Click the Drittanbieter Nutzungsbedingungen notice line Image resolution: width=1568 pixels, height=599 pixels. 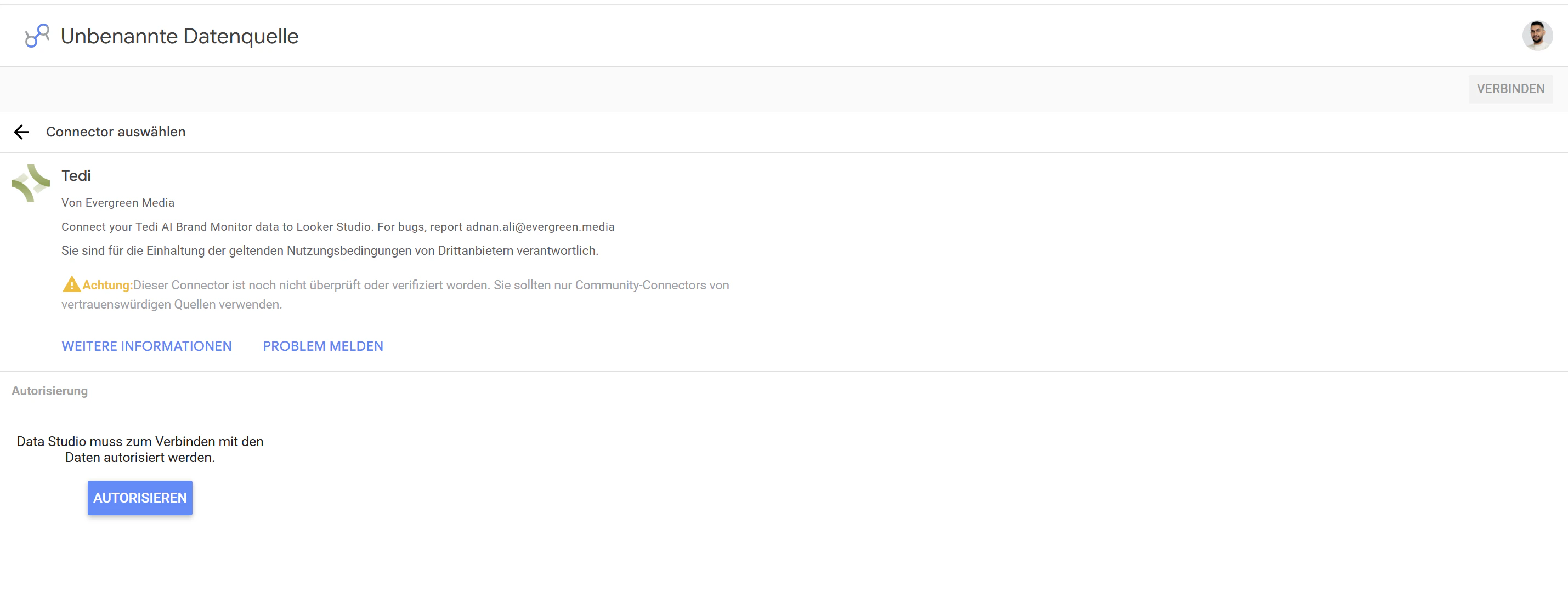(x=329, y=250)
